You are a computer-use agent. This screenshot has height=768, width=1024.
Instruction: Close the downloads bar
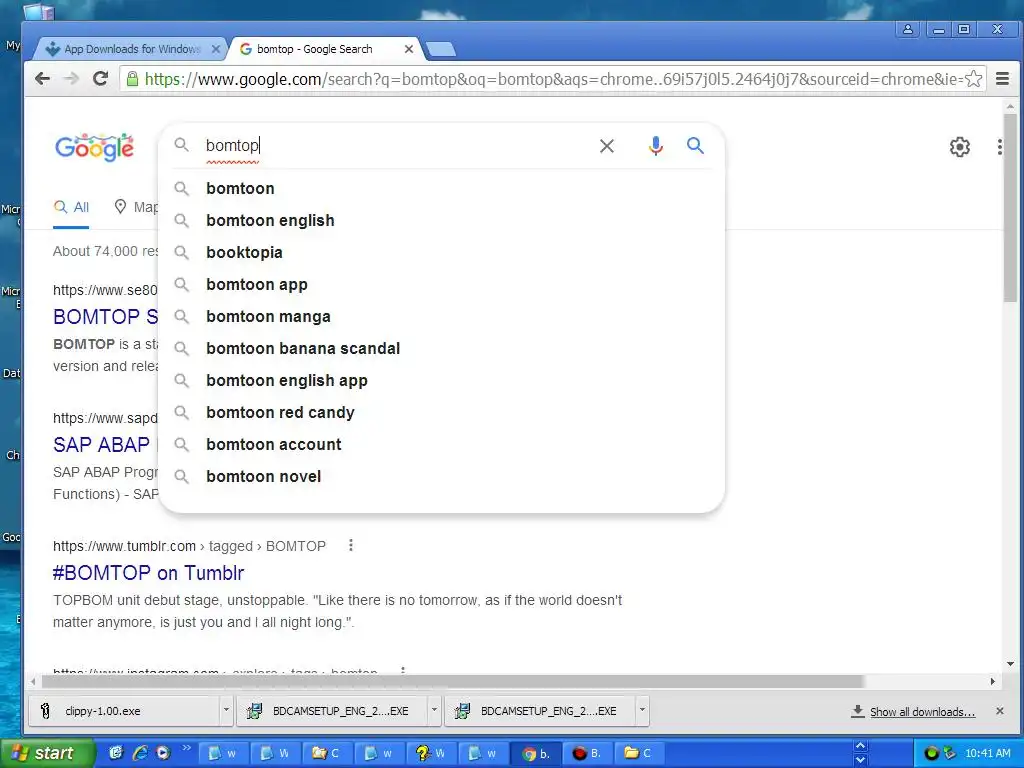[x=999, y=711]
